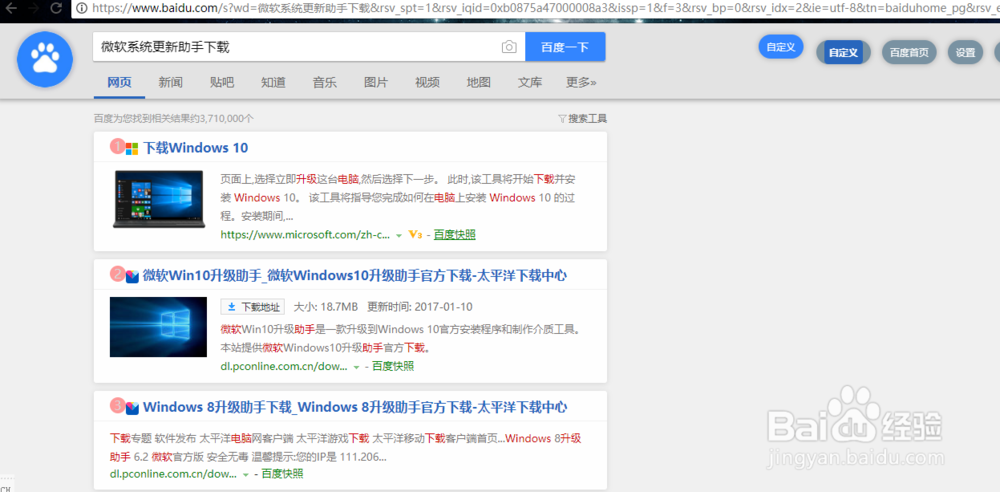This screenshot has width=1000, height=492.
Task: Go forward with browser forward arrow
Action: [33, 8]
